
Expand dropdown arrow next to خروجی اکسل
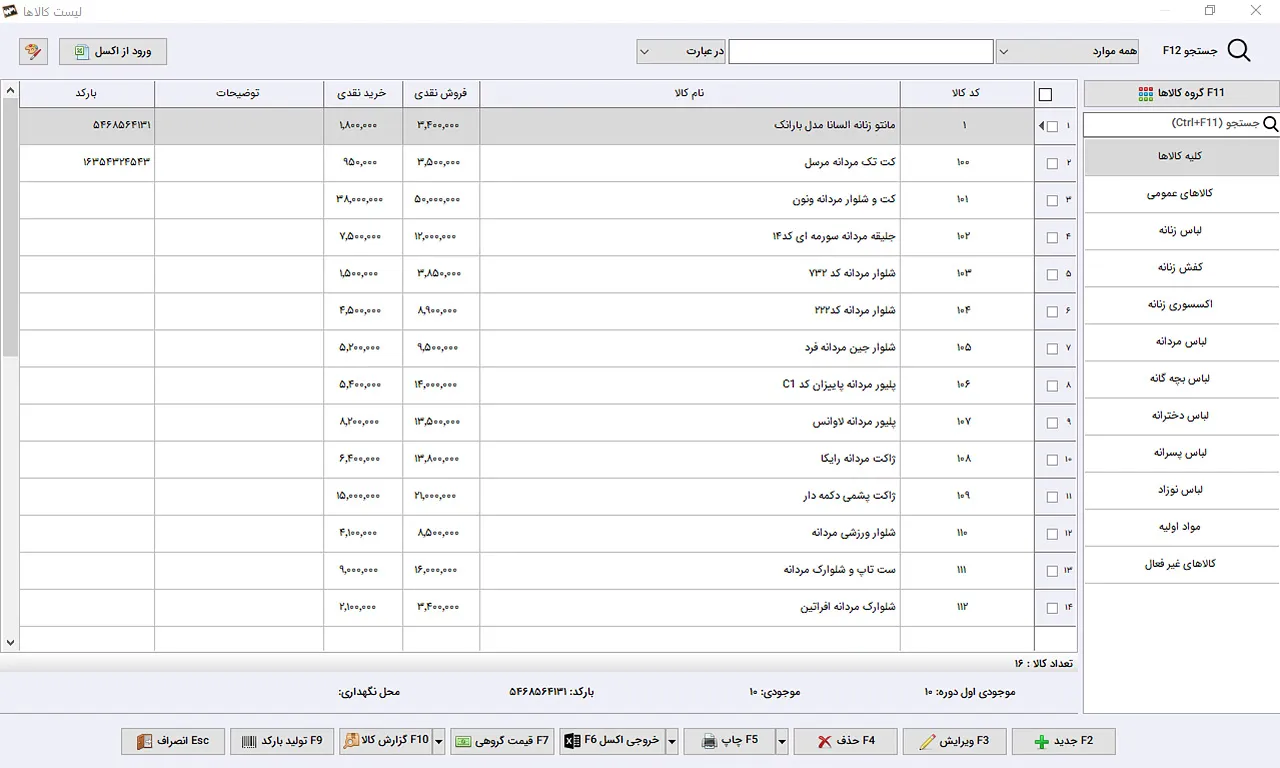click(672, 741)
